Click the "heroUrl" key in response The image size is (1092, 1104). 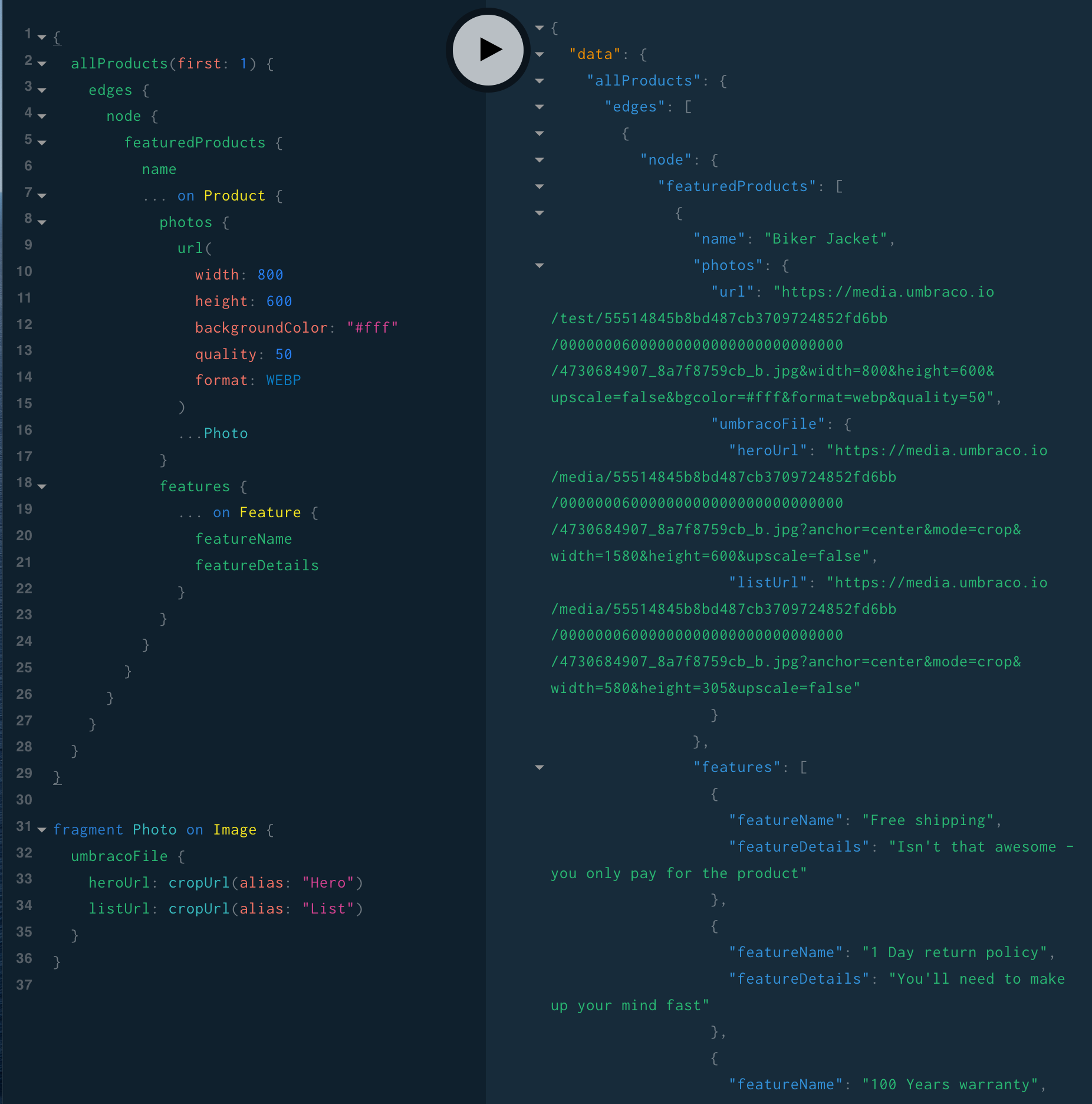(x=768, y=451)
